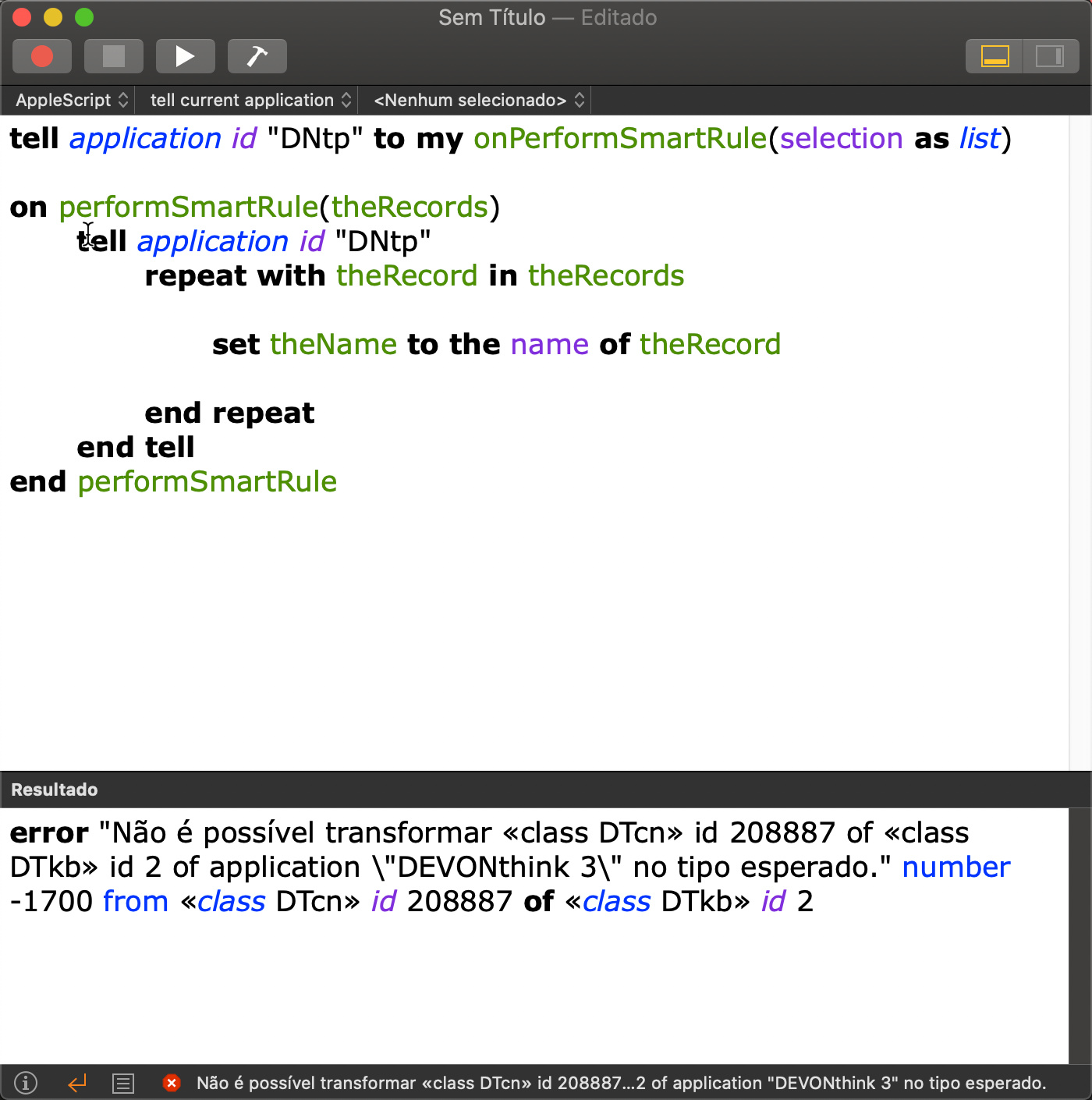1092x1100 pixels.
Task: Show the description info icon
Action: point(26,1083)
